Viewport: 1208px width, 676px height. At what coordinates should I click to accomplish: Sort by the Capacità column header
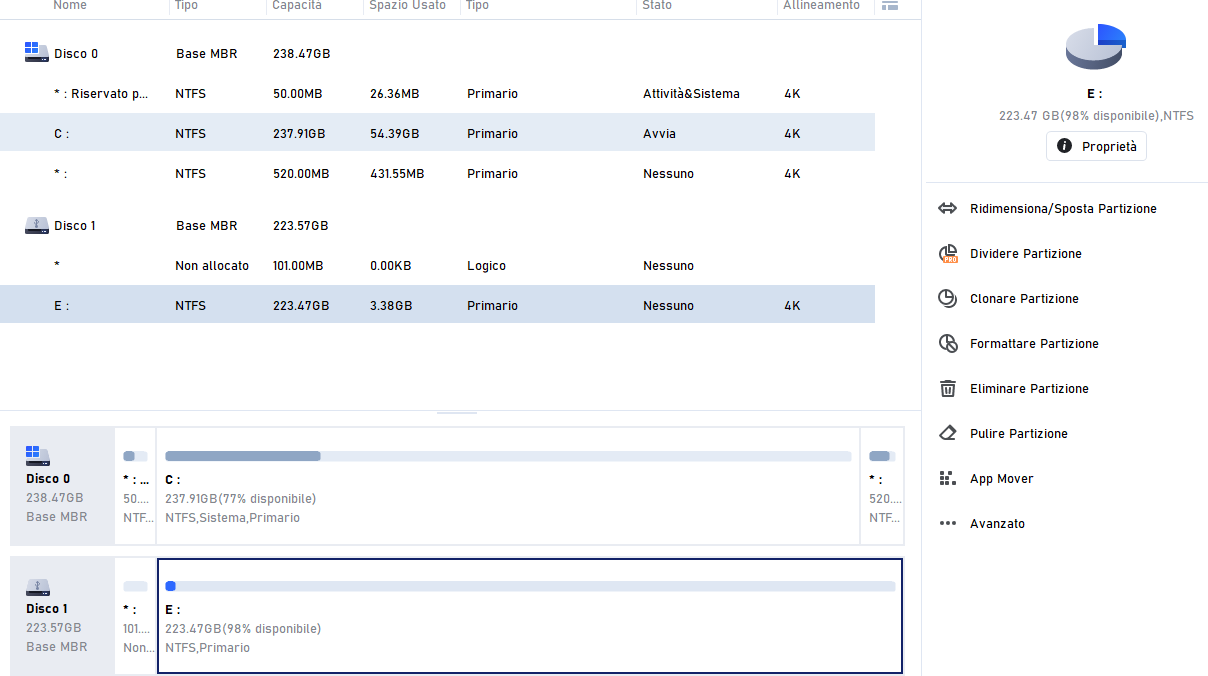click(x=297, y=6)
